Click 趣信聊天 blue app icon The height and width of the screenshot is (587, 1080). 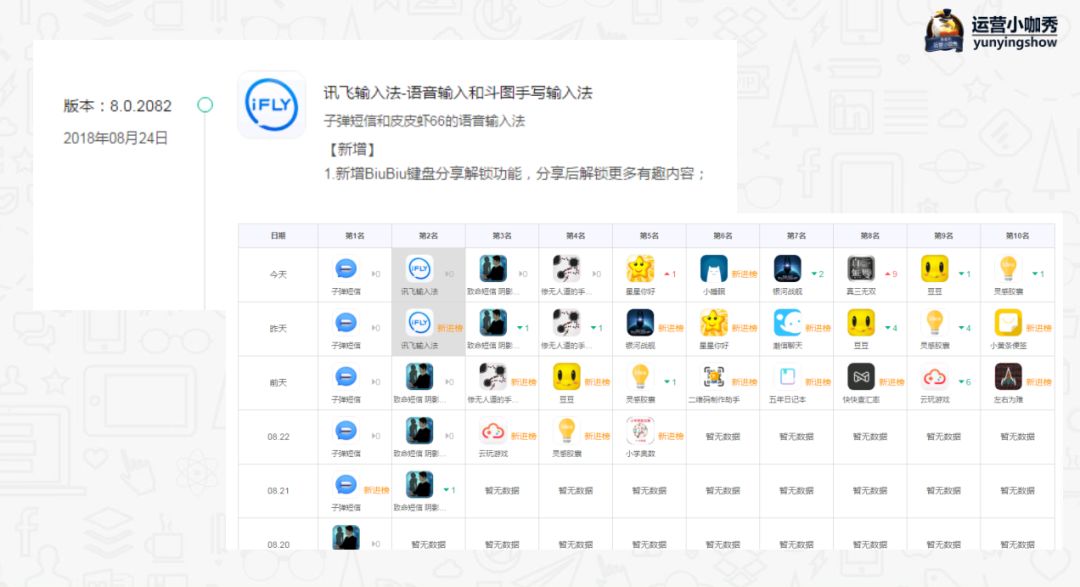(787, 322)
